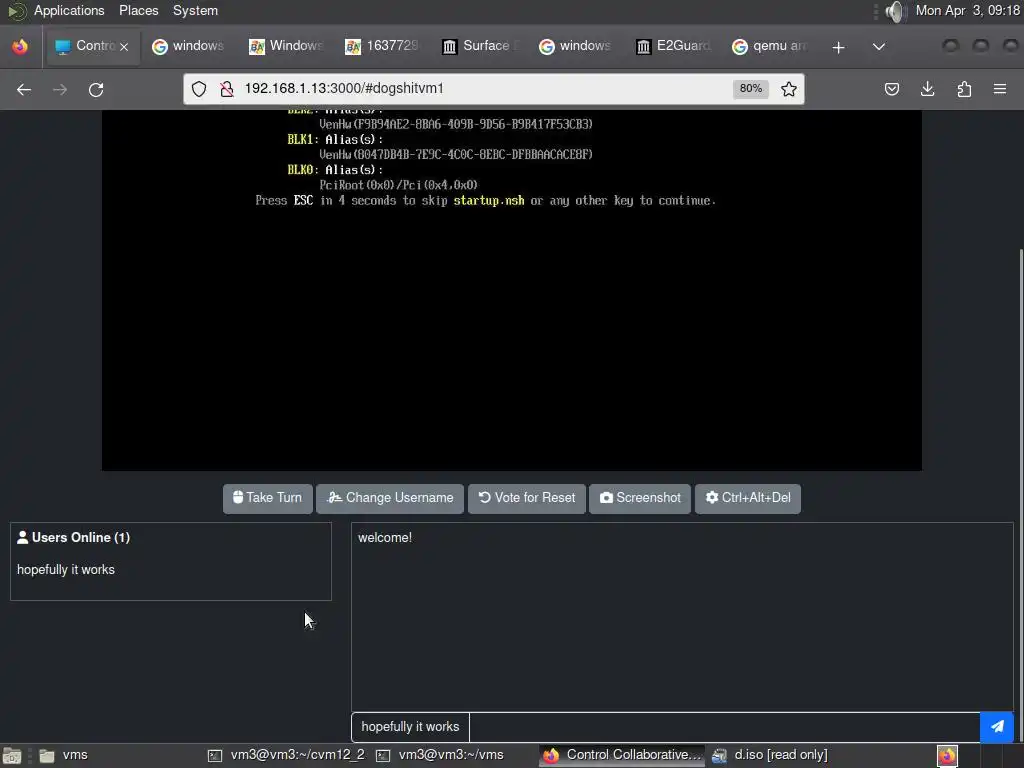Open the Places menu
Screen dimensions: 1024x768
[138, 11]
